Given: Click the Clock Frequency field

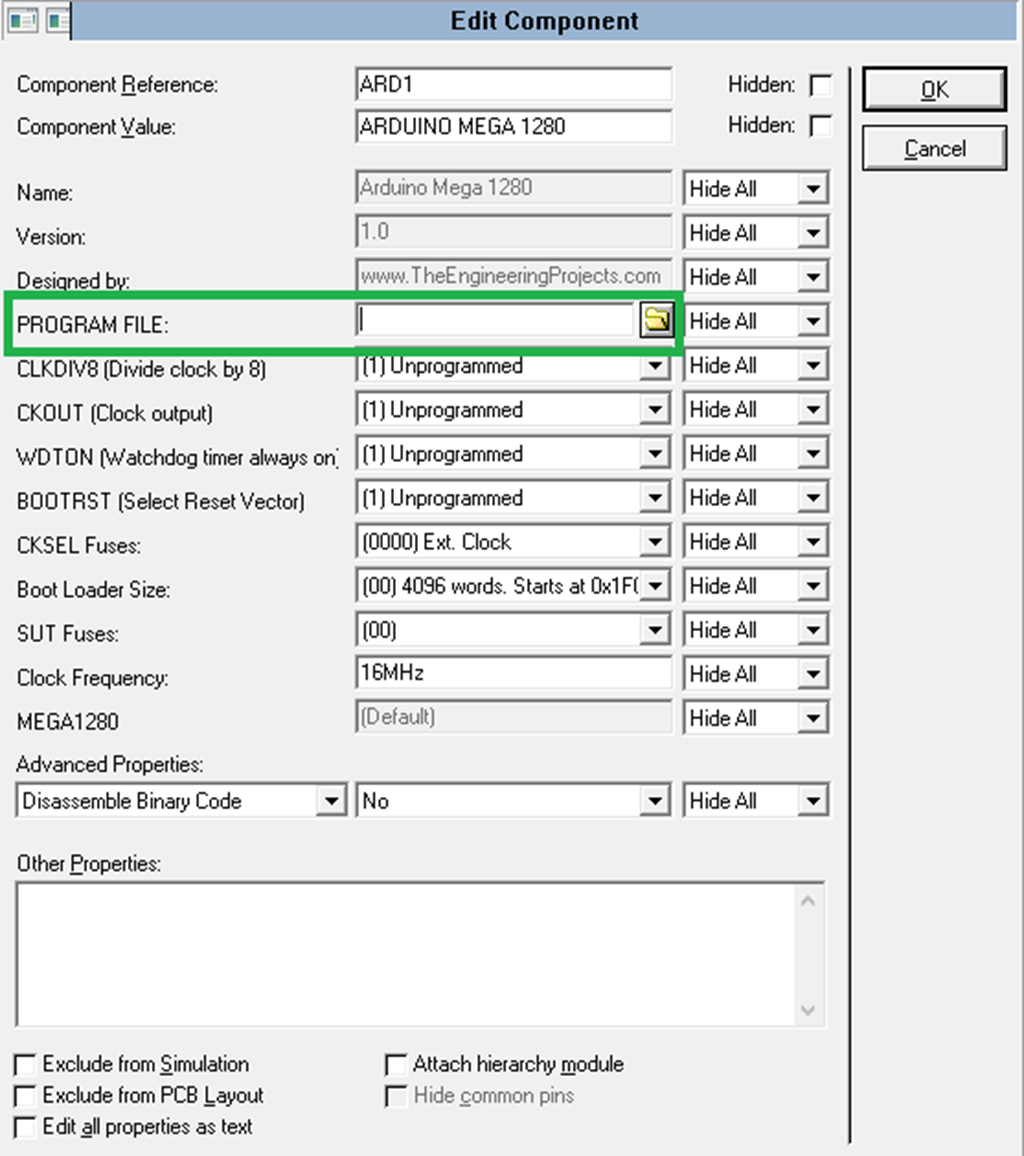Looking at the screenshot, I should click(513, 673).
